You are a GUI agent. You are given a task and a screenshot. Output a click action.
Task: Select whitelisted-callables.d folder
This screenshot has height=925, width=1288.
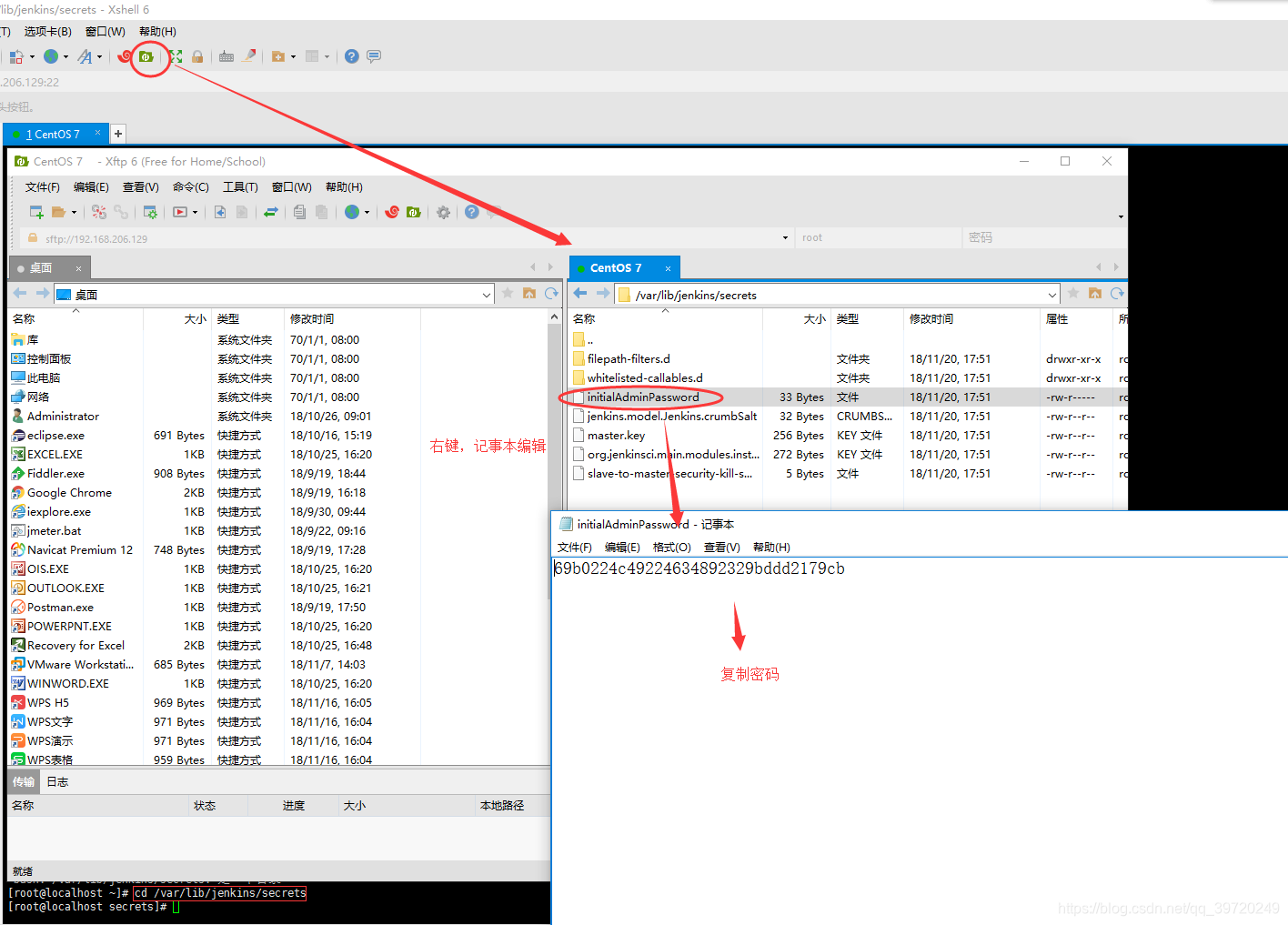645,378
